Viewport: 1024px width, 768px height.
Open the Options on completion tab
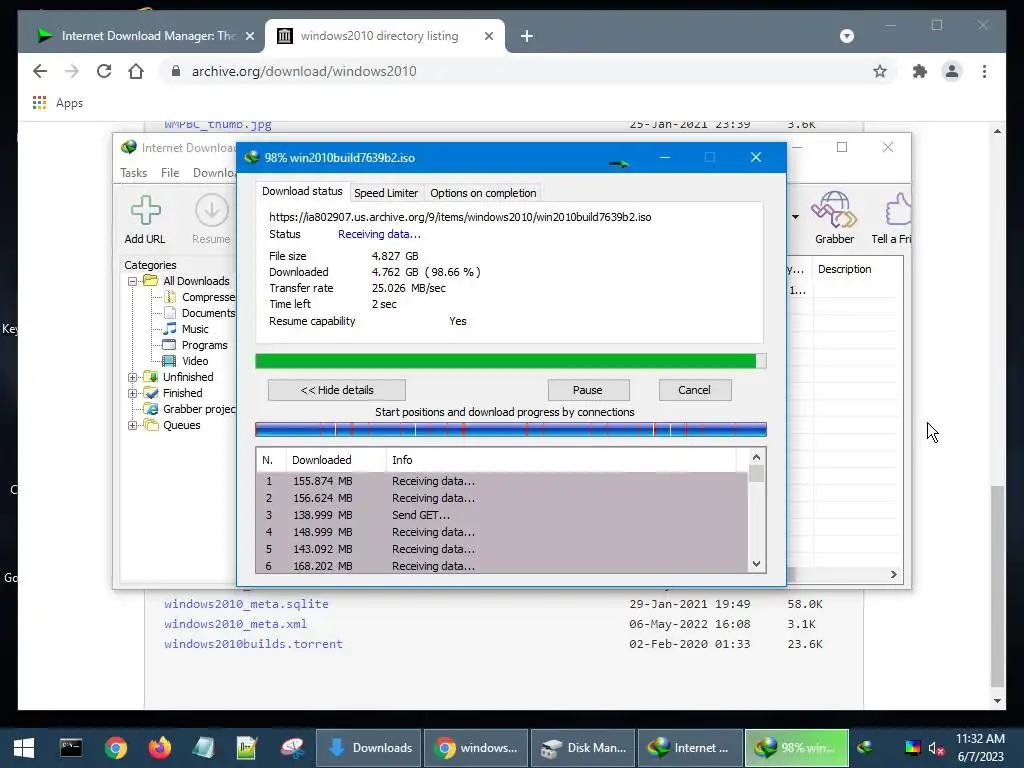pyautogui.click(x=483, y=193)
